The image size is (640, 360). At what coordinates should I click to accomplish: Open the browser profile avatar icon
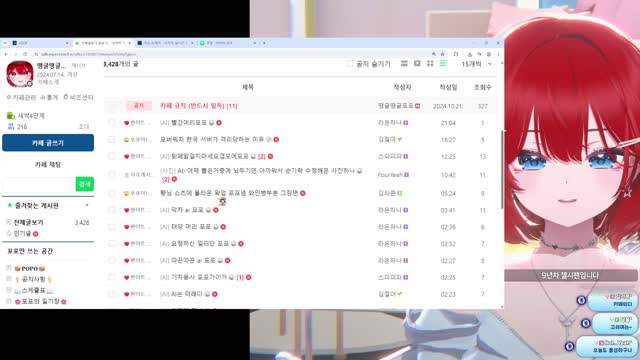(489, 54)
